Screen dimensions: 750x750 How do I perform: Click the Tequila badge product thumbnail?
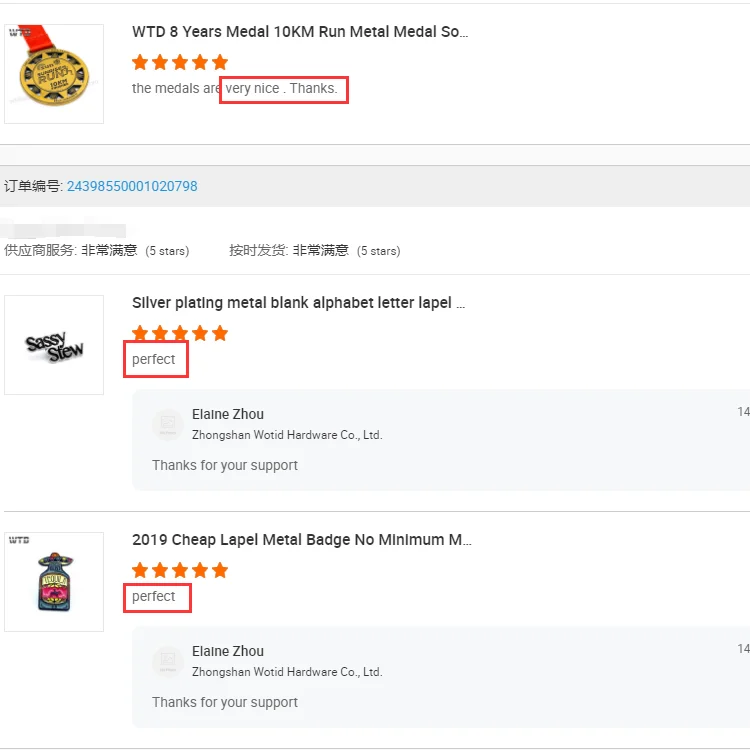pos(54,582)
